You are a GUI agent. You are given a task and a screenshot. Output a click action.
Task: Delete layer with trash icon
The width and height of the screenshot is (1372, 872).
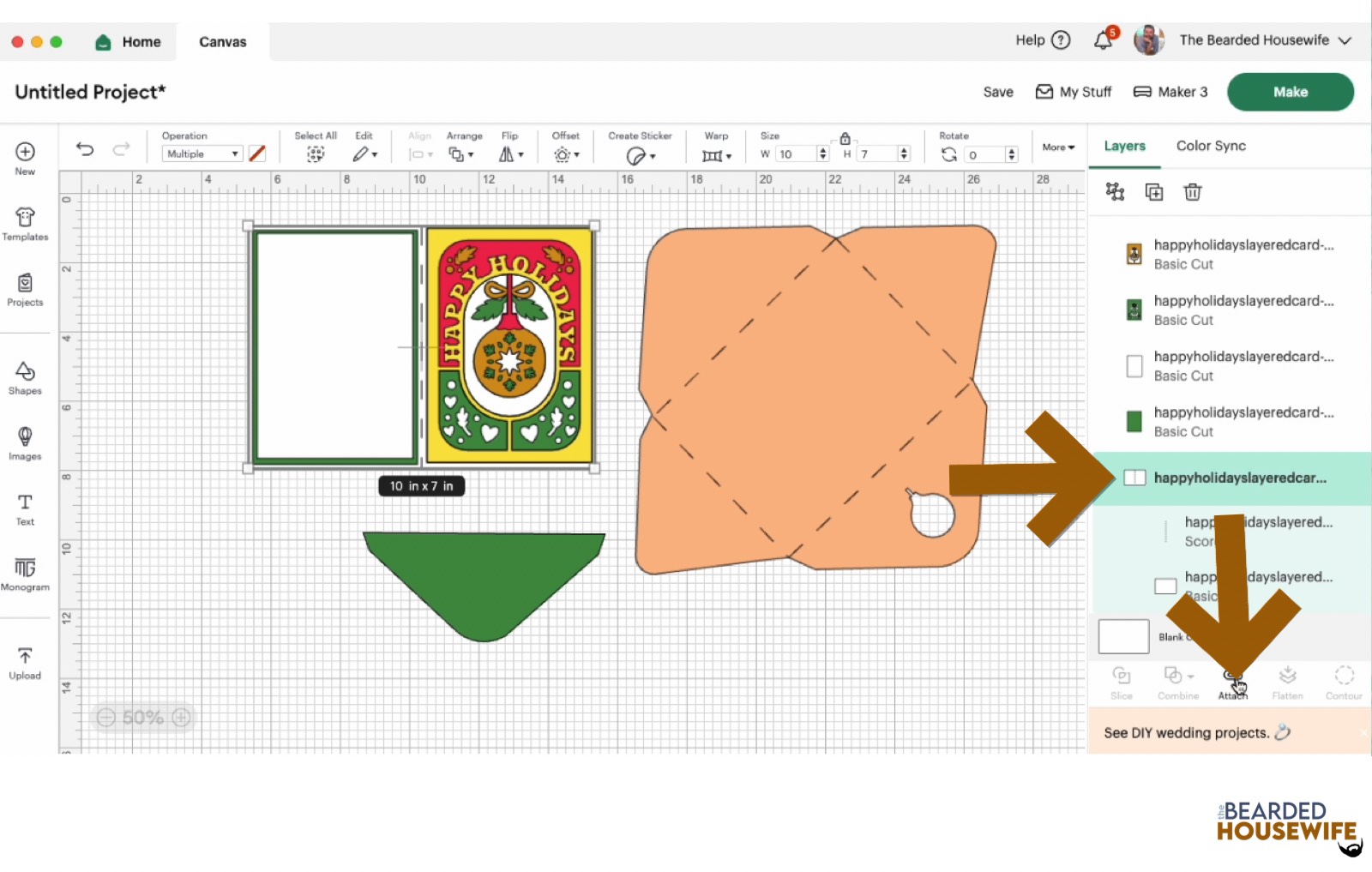tap(1193, 192)
